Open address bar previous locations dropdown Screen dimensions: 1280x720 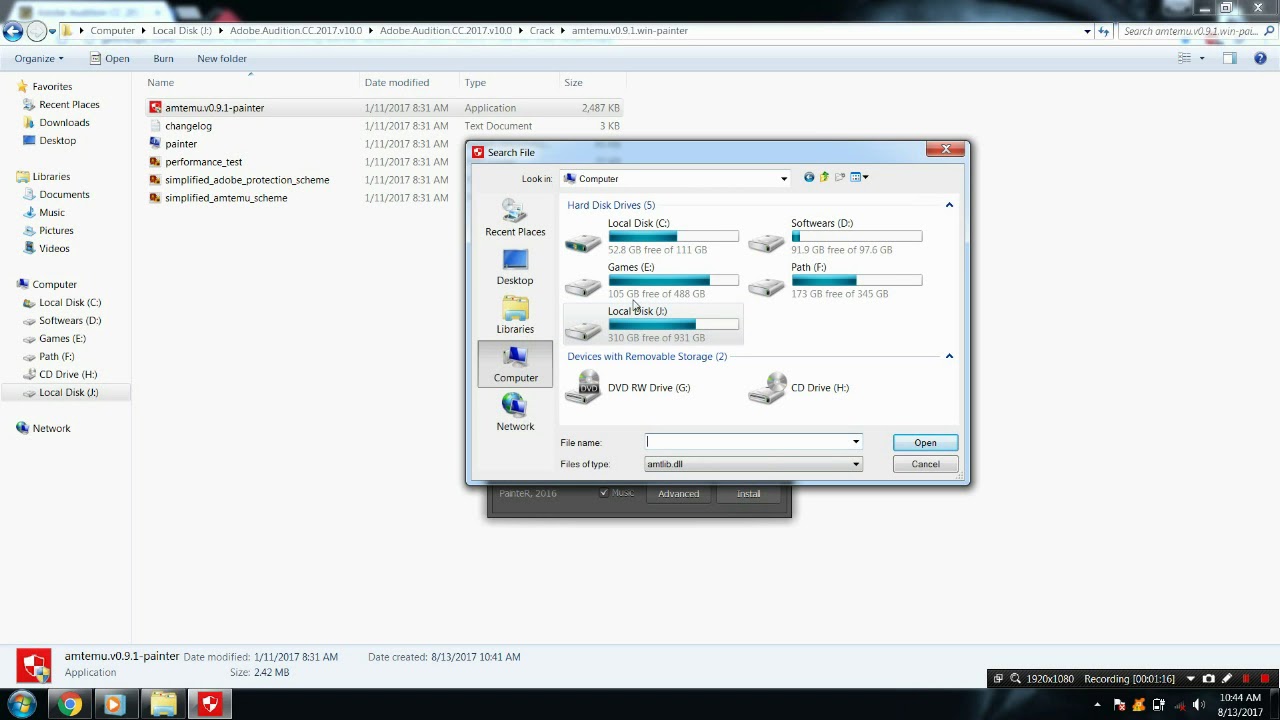point(1087,31)
